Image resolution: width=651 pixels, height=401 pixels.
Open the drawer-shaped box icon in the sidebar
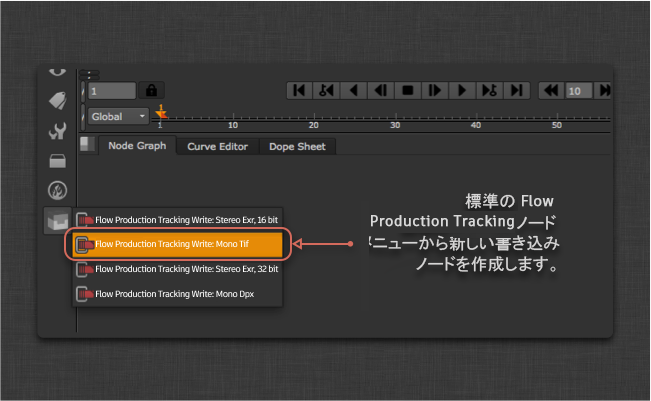(x=58, y=161)
